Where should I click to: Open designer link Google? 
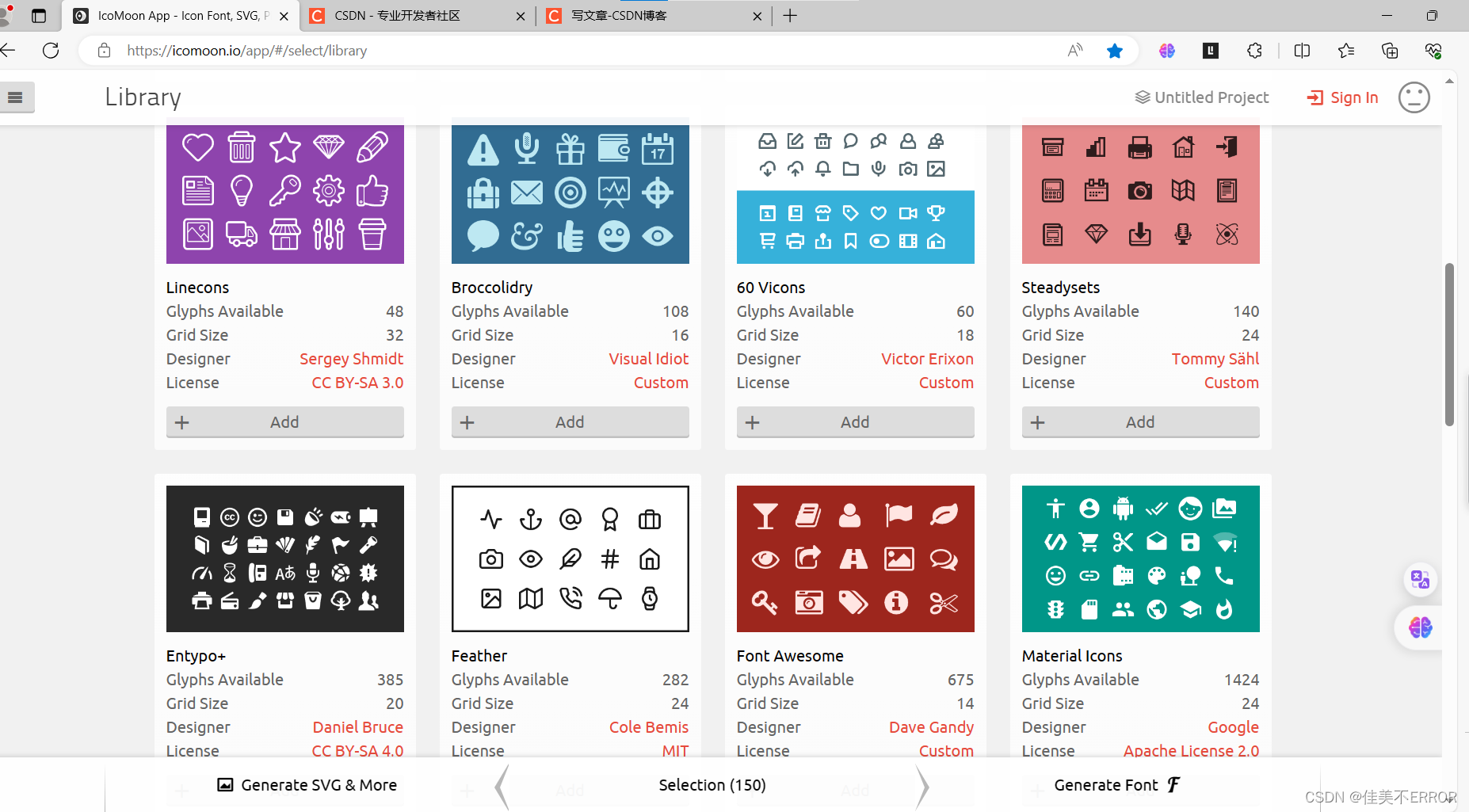tap(1233, 727)
